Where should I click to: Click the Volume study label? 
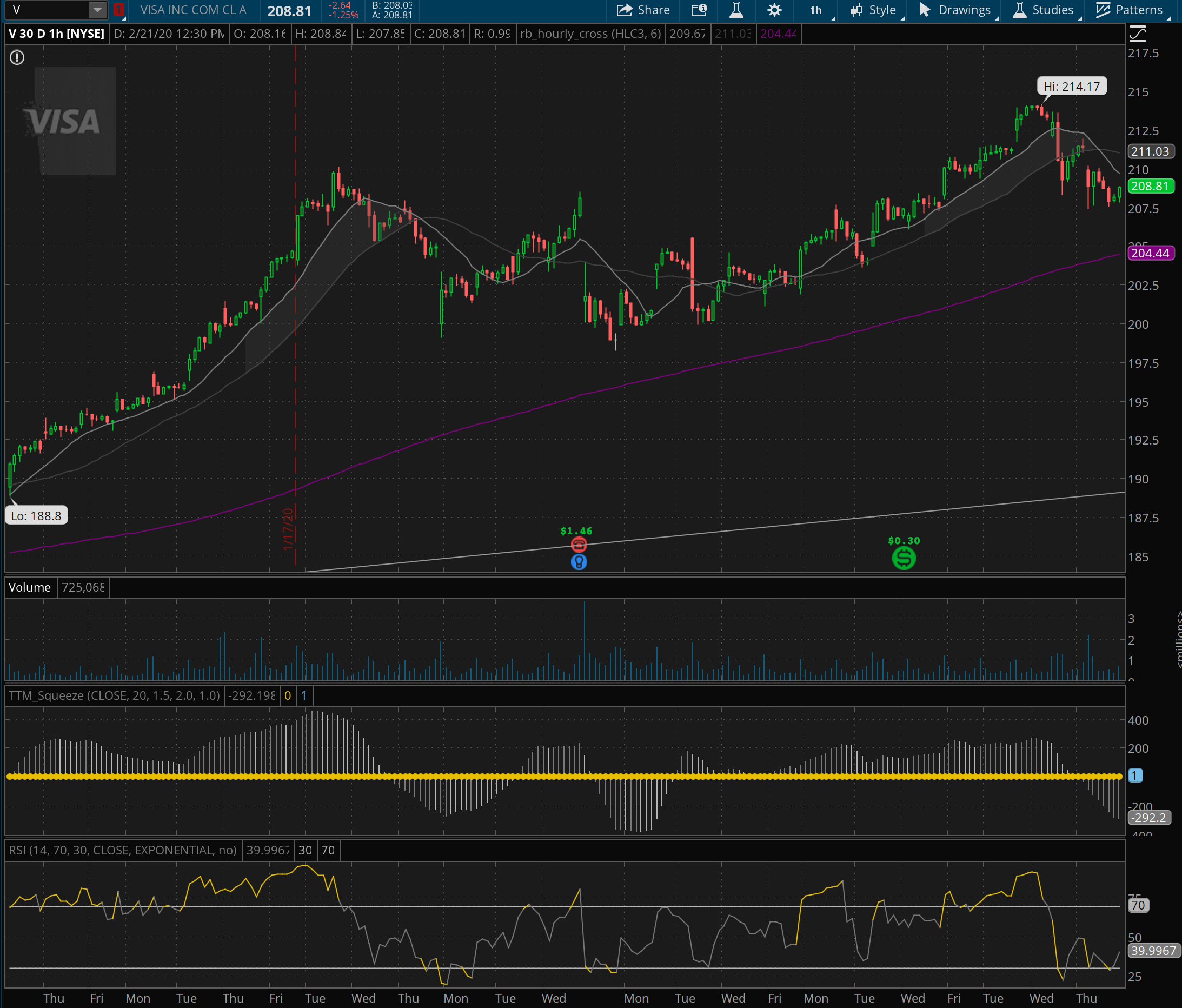[x=30, y=587]
